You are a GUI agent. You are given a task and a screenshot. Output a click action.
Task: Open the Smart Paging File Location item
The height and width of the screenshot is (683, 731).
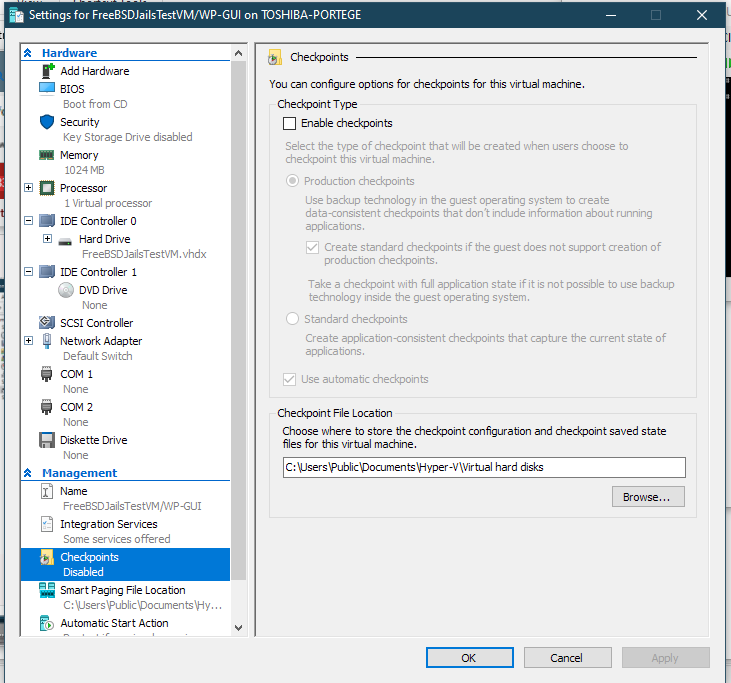coord(122,590)
